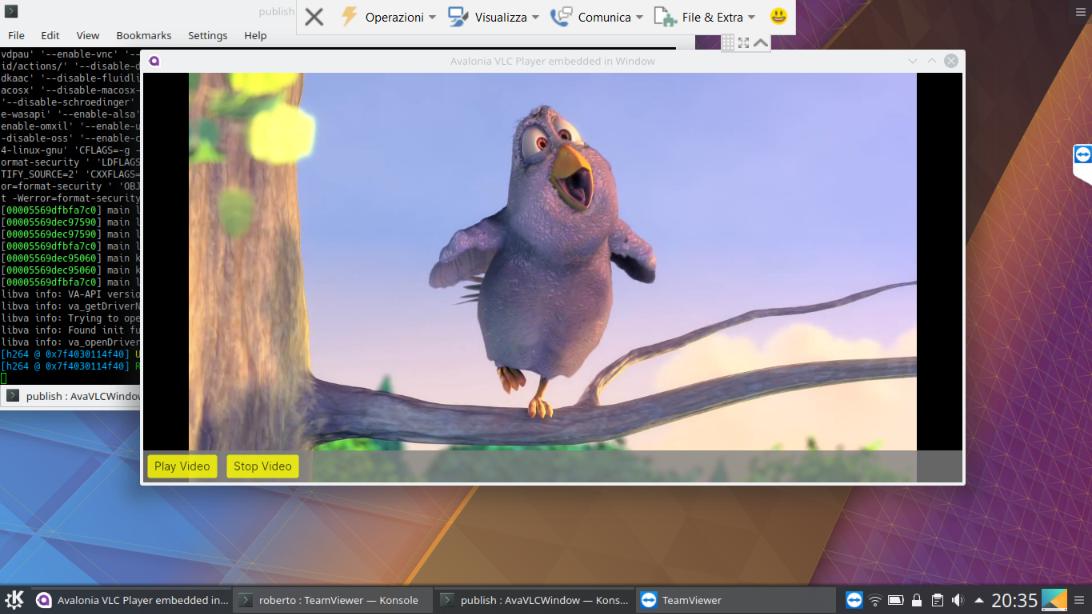Viewport: 1092px width, 614px height.
Task: Open the Operazioni dropdown in TeamViewer toolbar
Action: coord(389,17)
